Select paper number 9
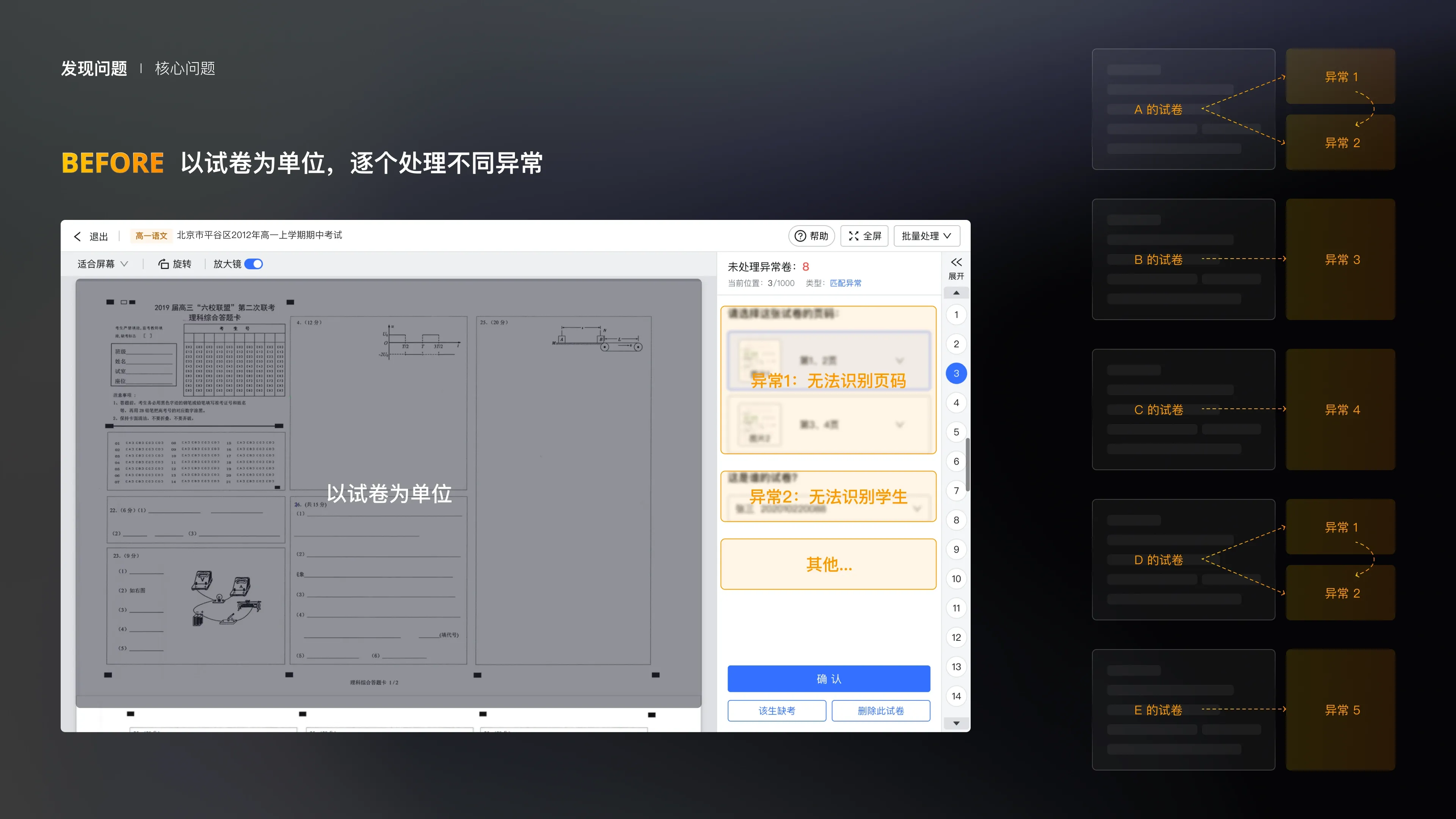Image resolution: width=1456 pixels, height=819 pixels. tap(956, 549)
